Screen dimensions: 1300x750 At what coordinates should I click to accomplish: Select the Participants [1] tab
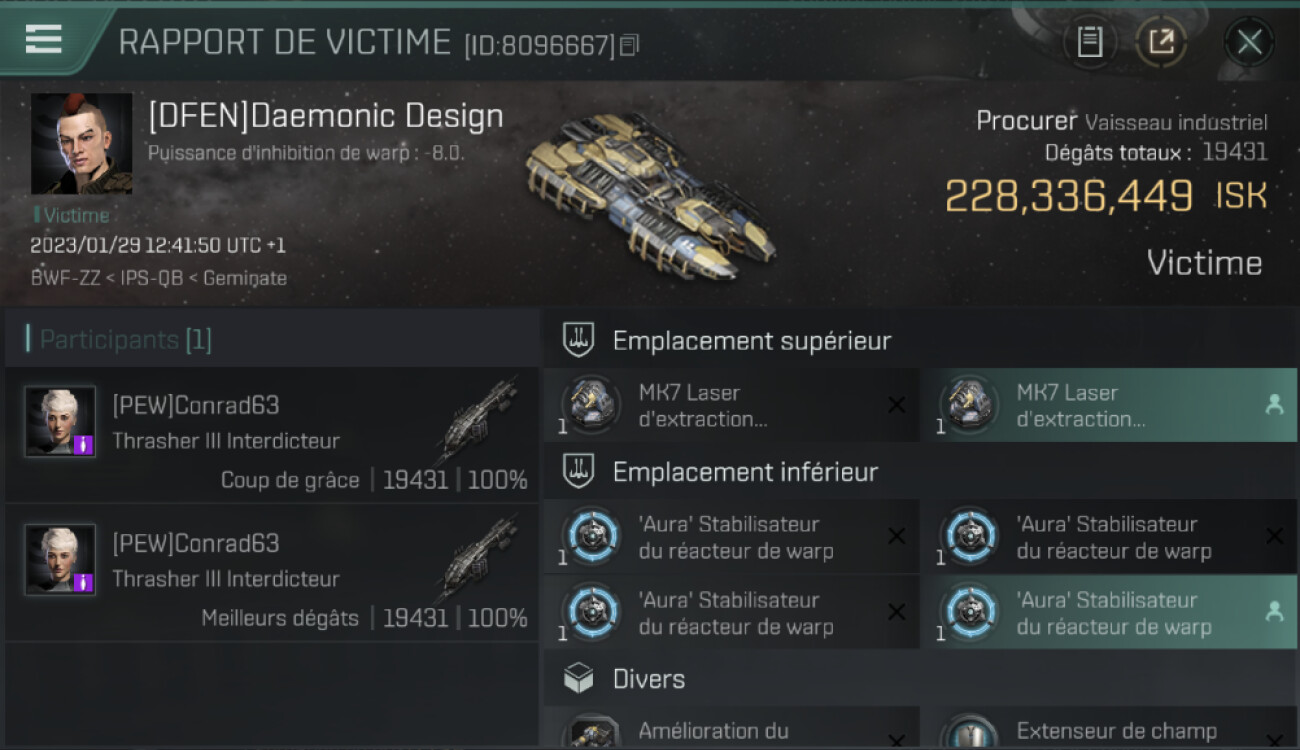click(x=125, y=339)
